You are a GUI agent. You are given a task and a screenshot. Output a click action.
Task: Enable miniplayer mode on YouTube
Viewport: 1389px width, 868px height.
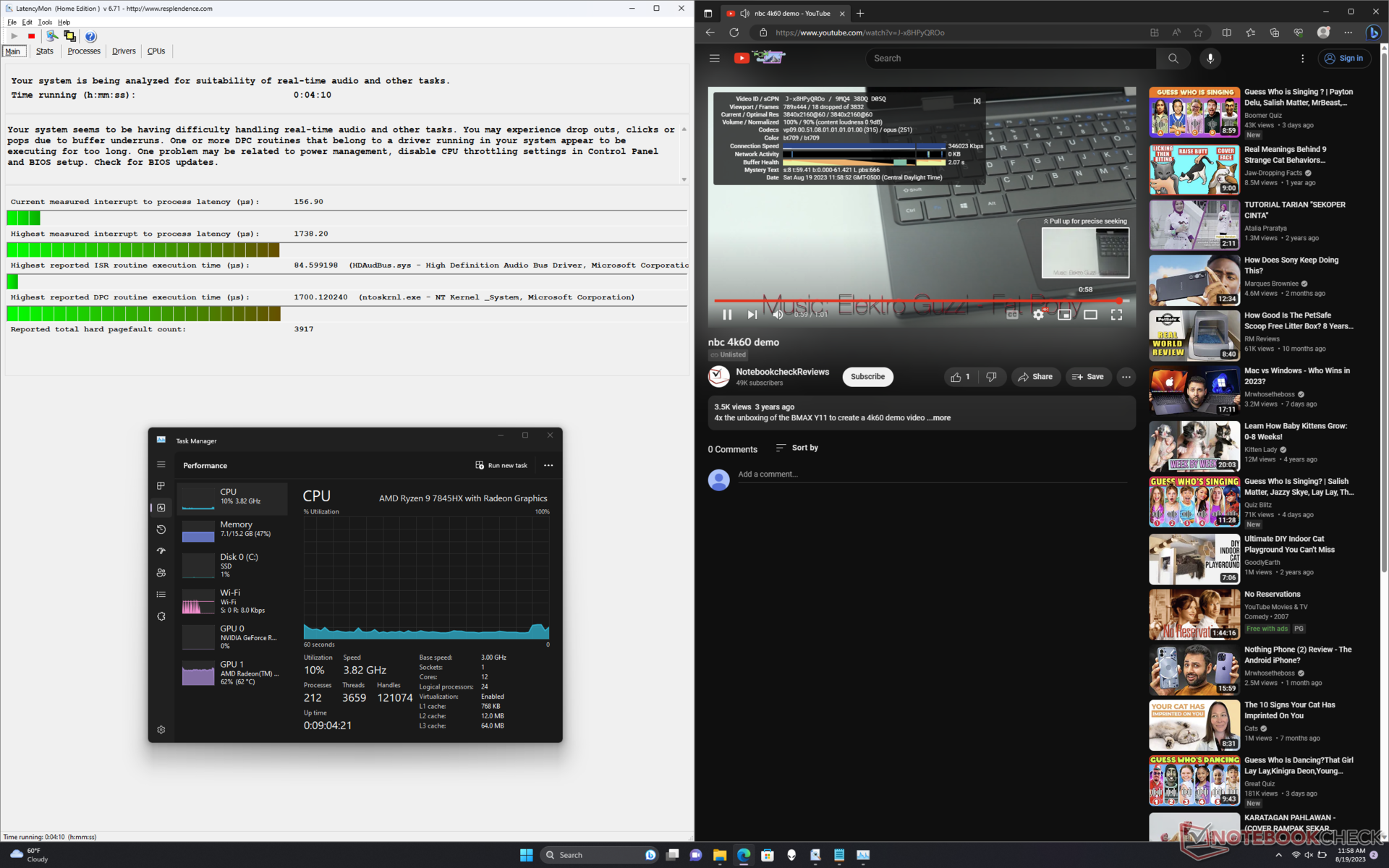coord(1064,315)
